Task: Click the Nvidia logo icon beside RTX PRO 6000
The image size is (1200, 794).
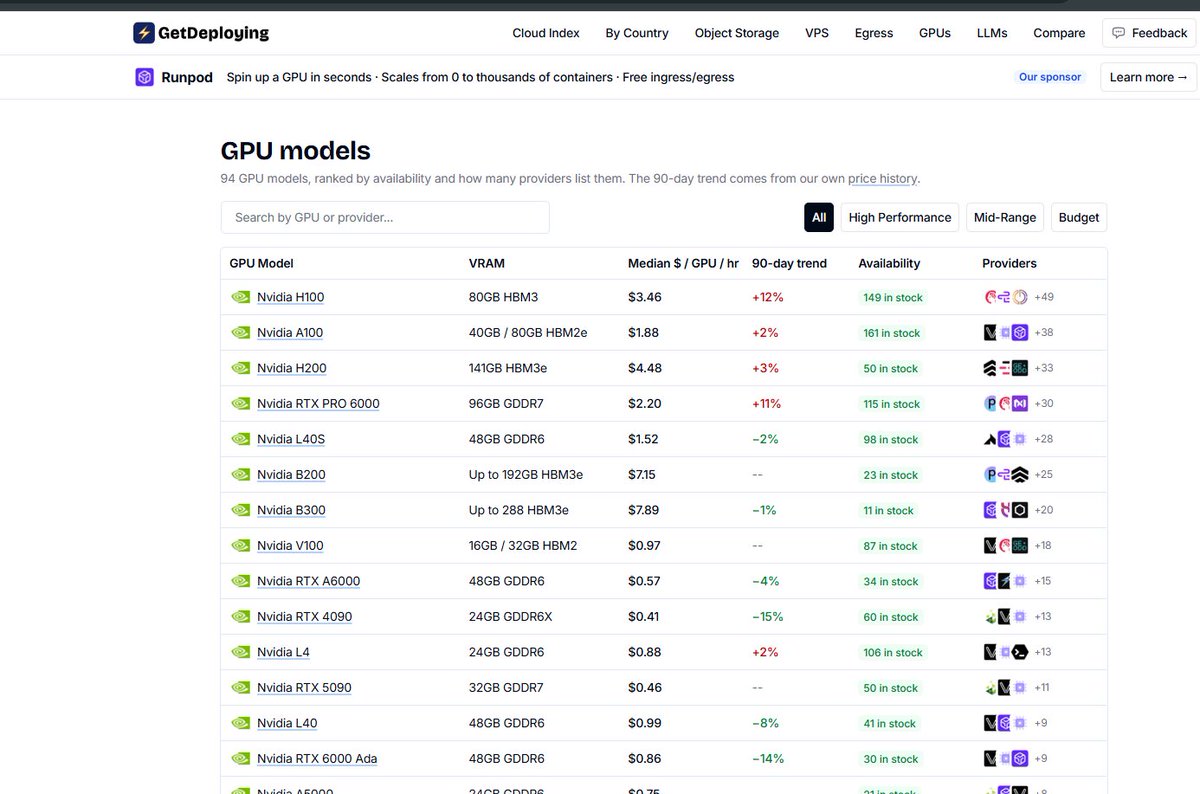Action: pyautogui.click(x=241, y=404)
